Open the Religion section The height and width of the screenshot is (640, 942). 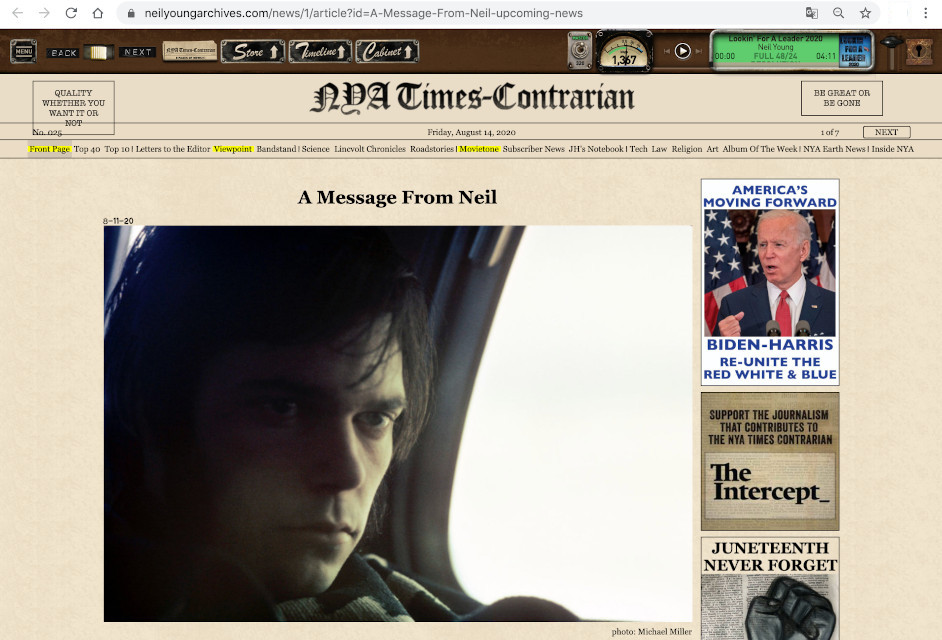point(687,149)
